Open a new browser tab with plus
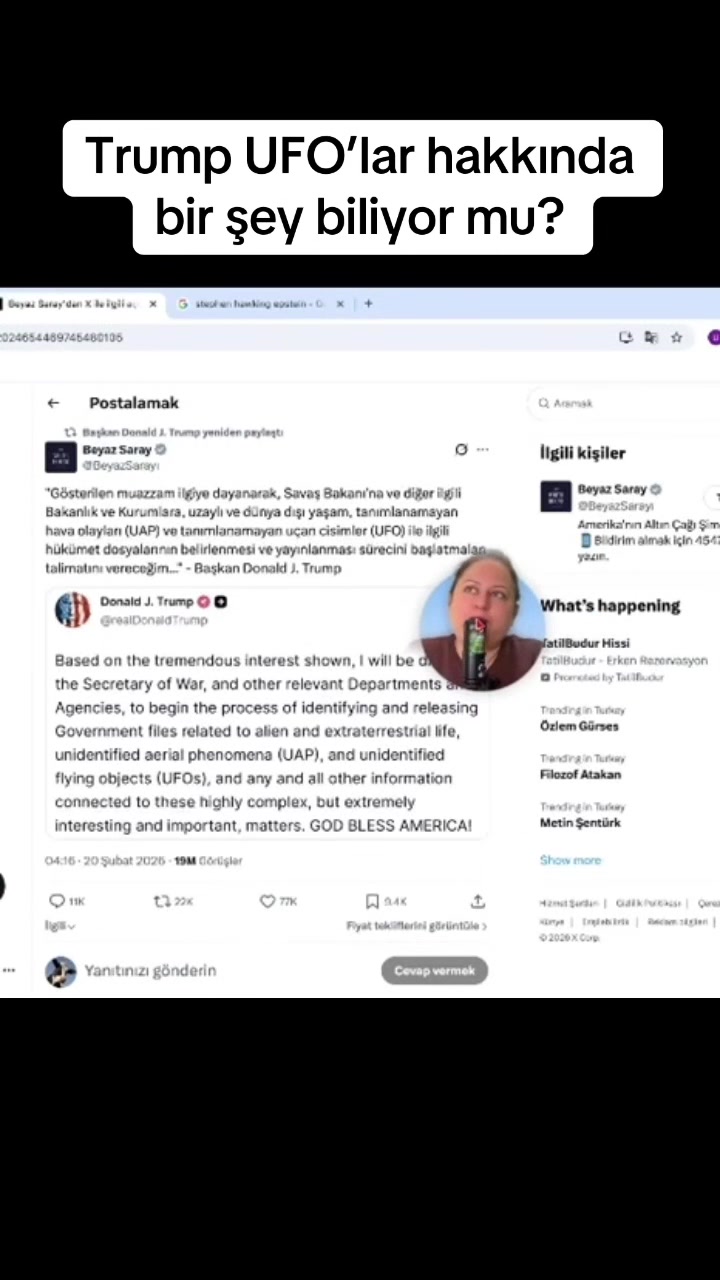The image size is (720, 1280). [x=368, y=304]
